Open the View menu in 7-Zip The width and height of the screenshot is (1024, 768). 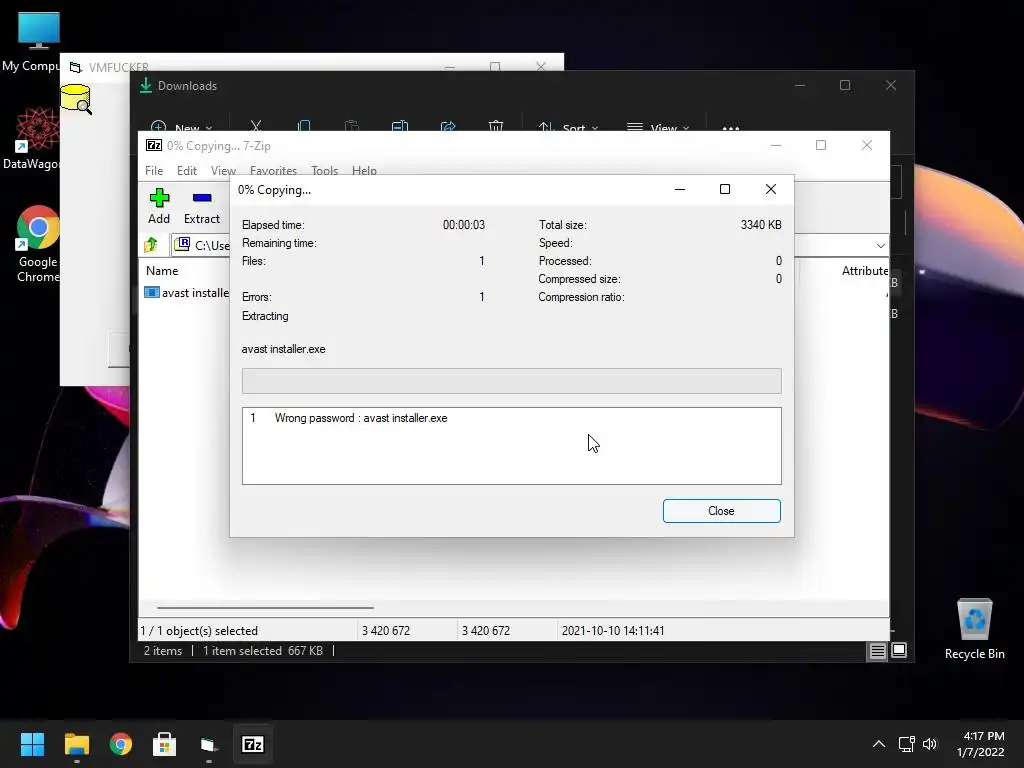223,170
